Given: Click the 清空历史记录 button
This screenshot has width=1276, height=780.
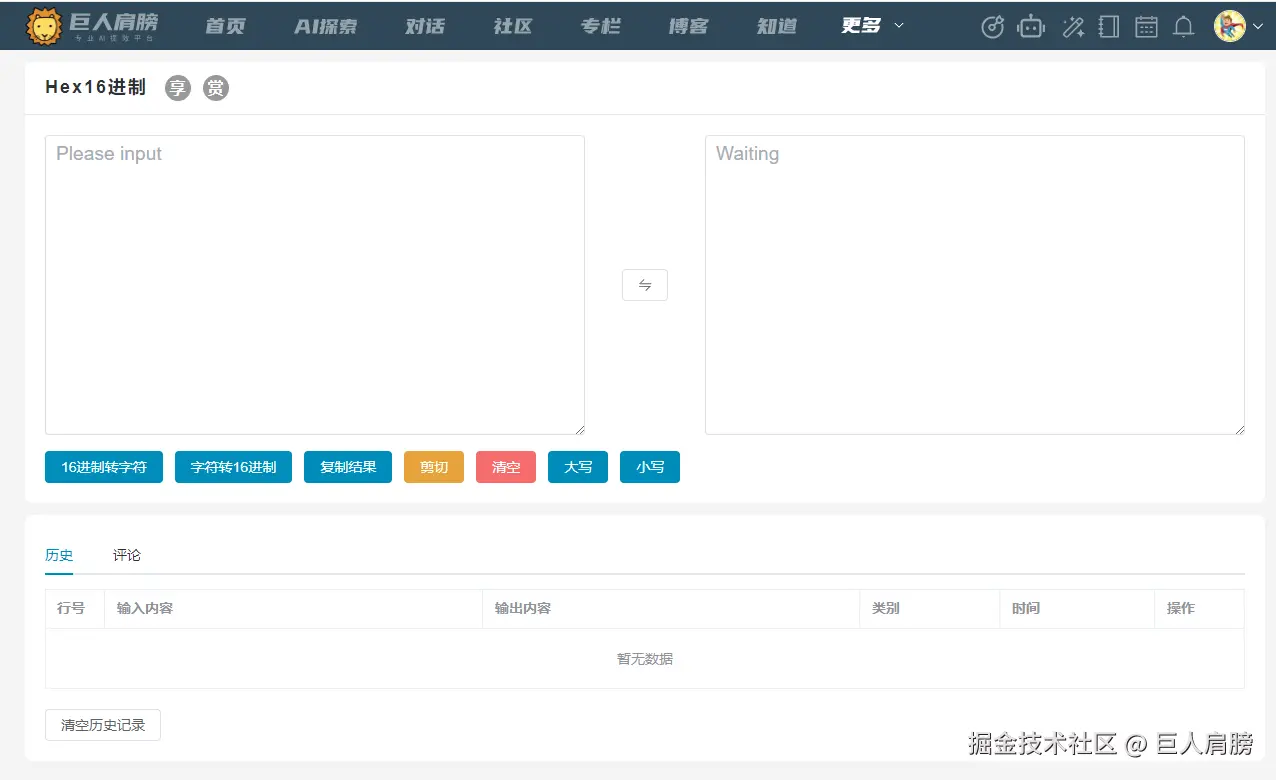Looking at the screenshot, I should (103, 725).
